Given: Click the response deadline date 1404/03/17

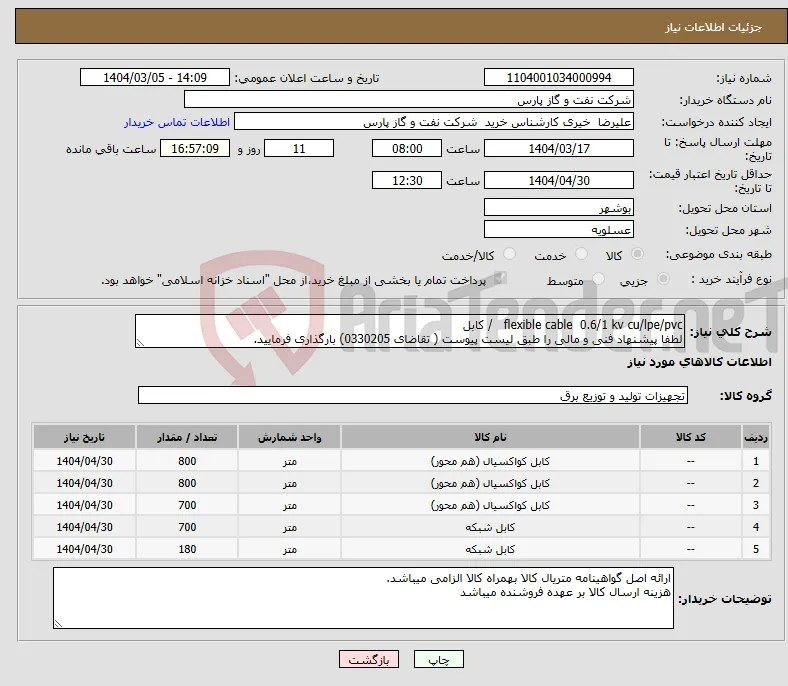Looking at the screenshot, I should [559, 148].
